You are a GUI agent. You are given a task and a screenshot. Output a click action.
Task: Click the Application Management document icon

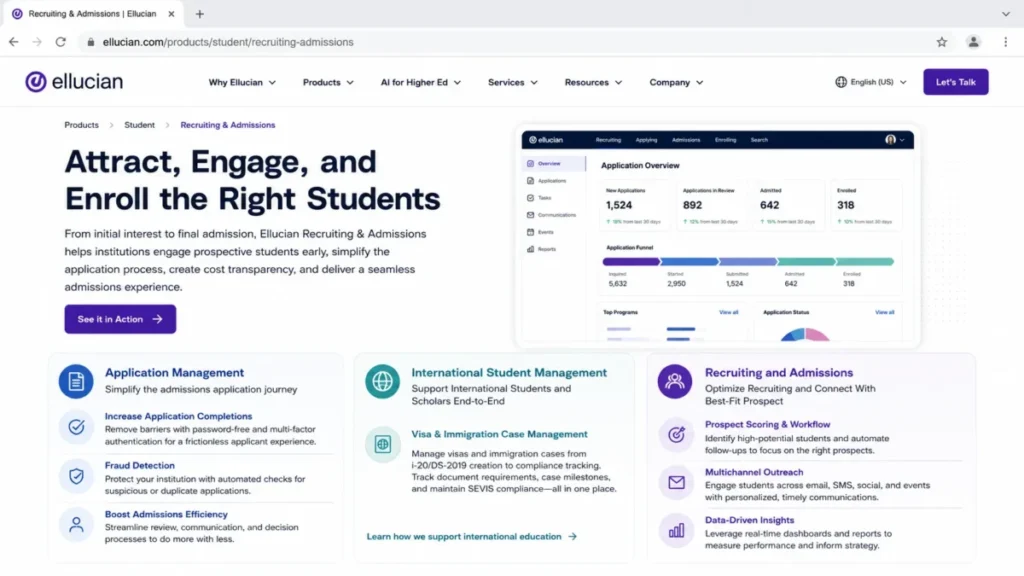pyautogui.click(x=76, y=381)
